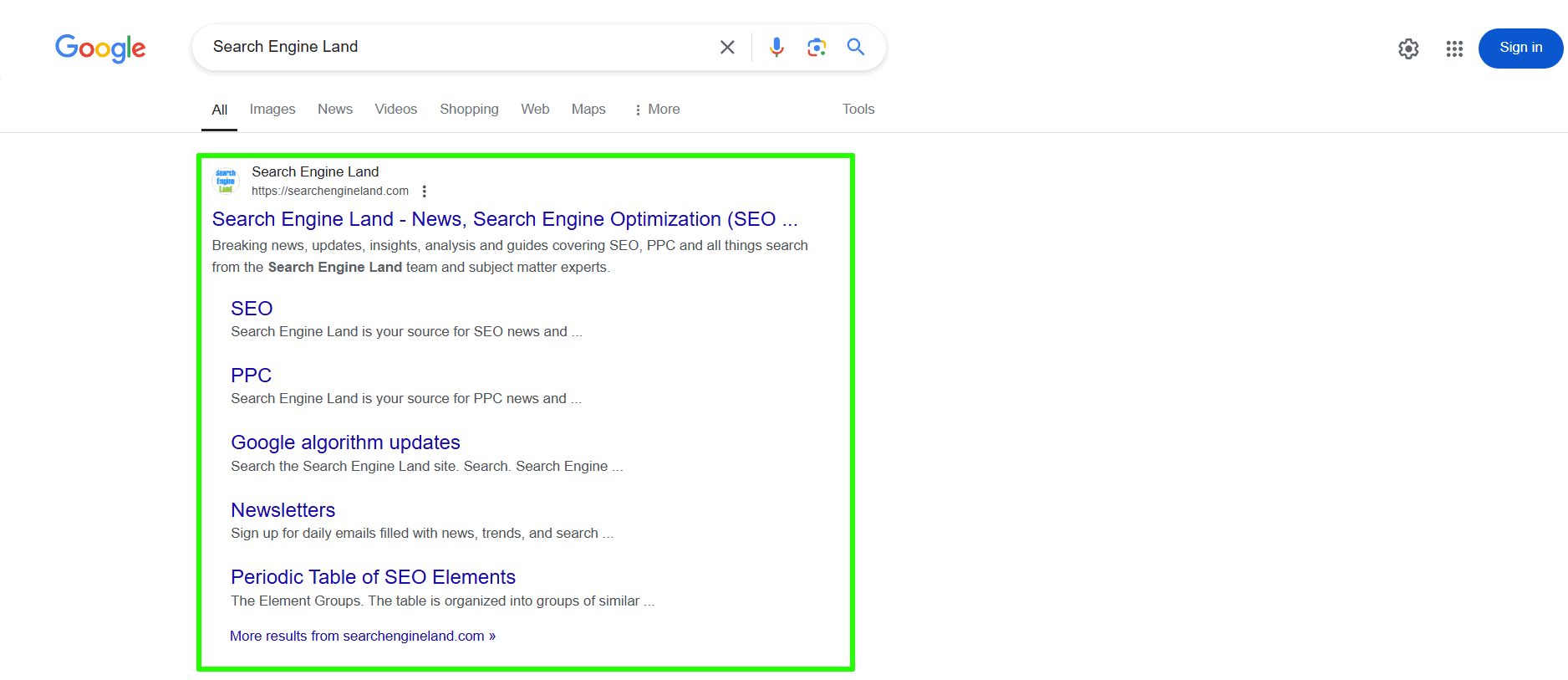Open the Tools options
The image size is (1568, 680).
click(x=858, y=110)
